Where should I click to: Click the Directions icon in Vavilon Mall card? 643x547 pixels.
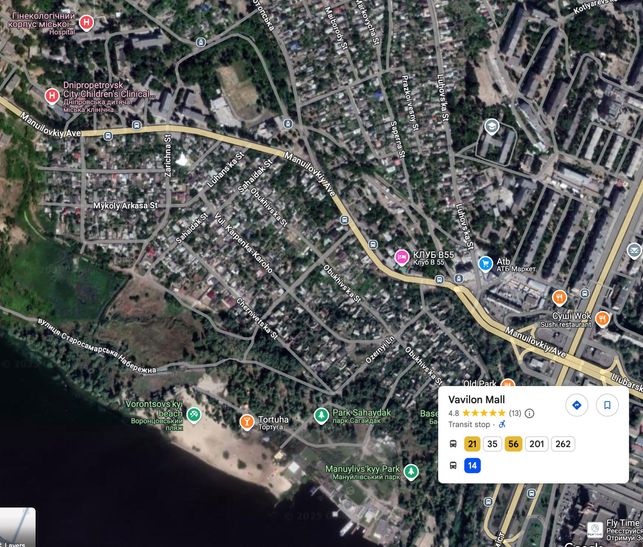point(577,405)
